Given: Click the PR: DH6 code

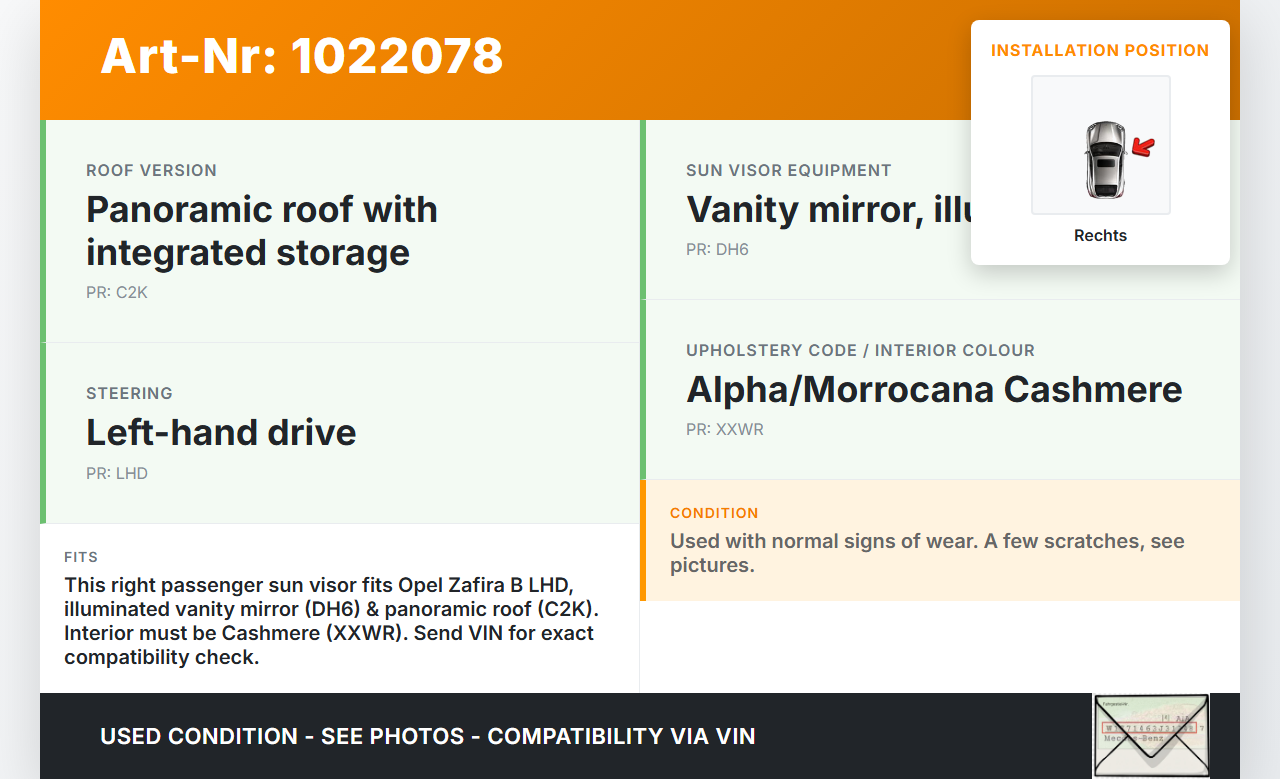Looking at the screenshot, I should click(717, 249).
